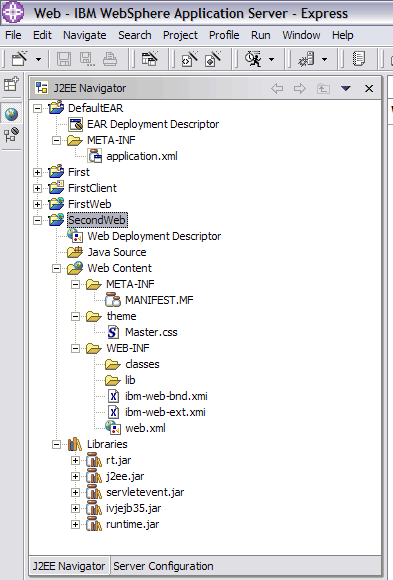
Task: Collapse the DefaultEAR project node
Action: click(x=37, y=108)
